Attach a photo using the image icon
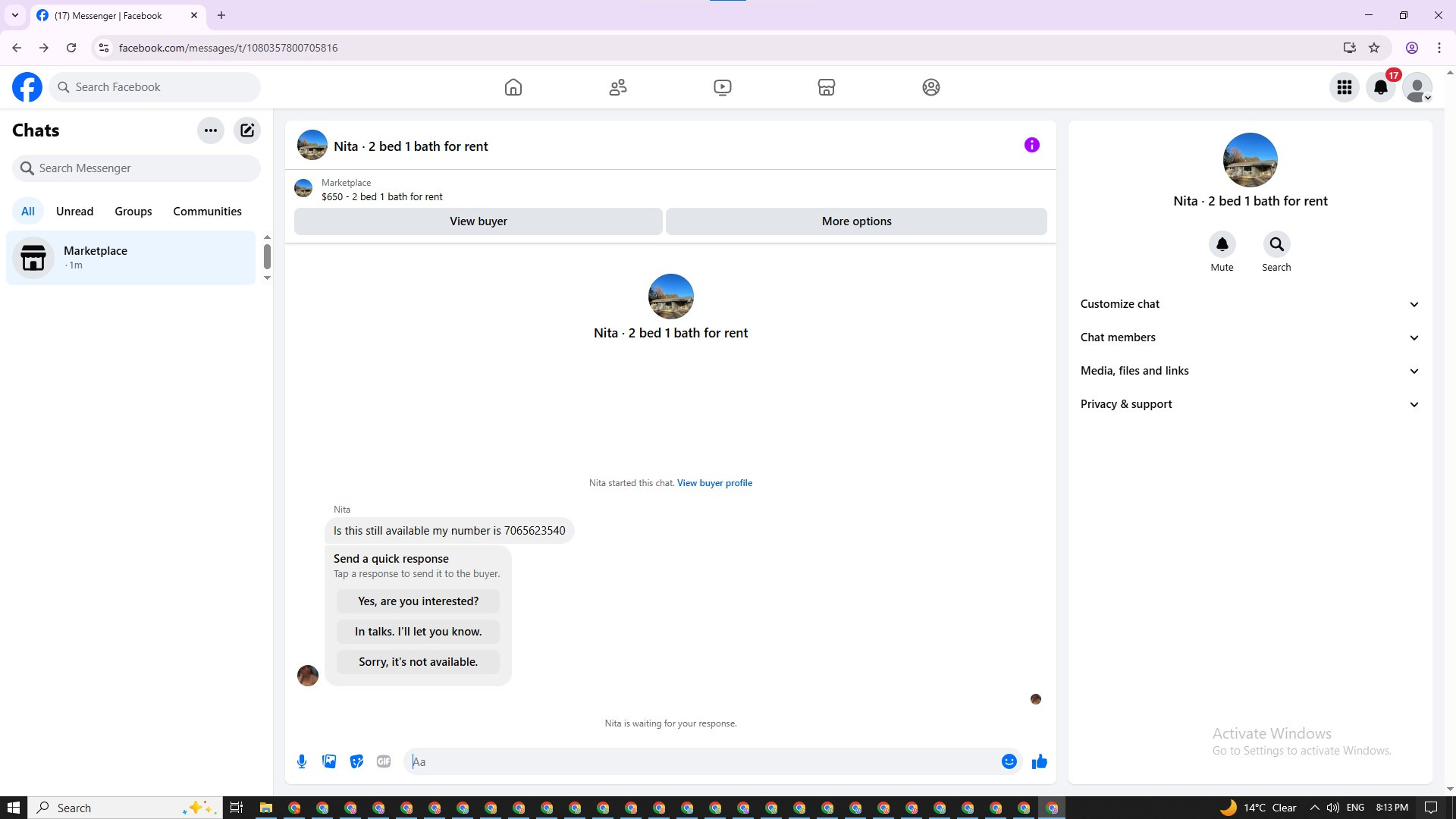1456x819 pixels. click(x=329, y=761)
